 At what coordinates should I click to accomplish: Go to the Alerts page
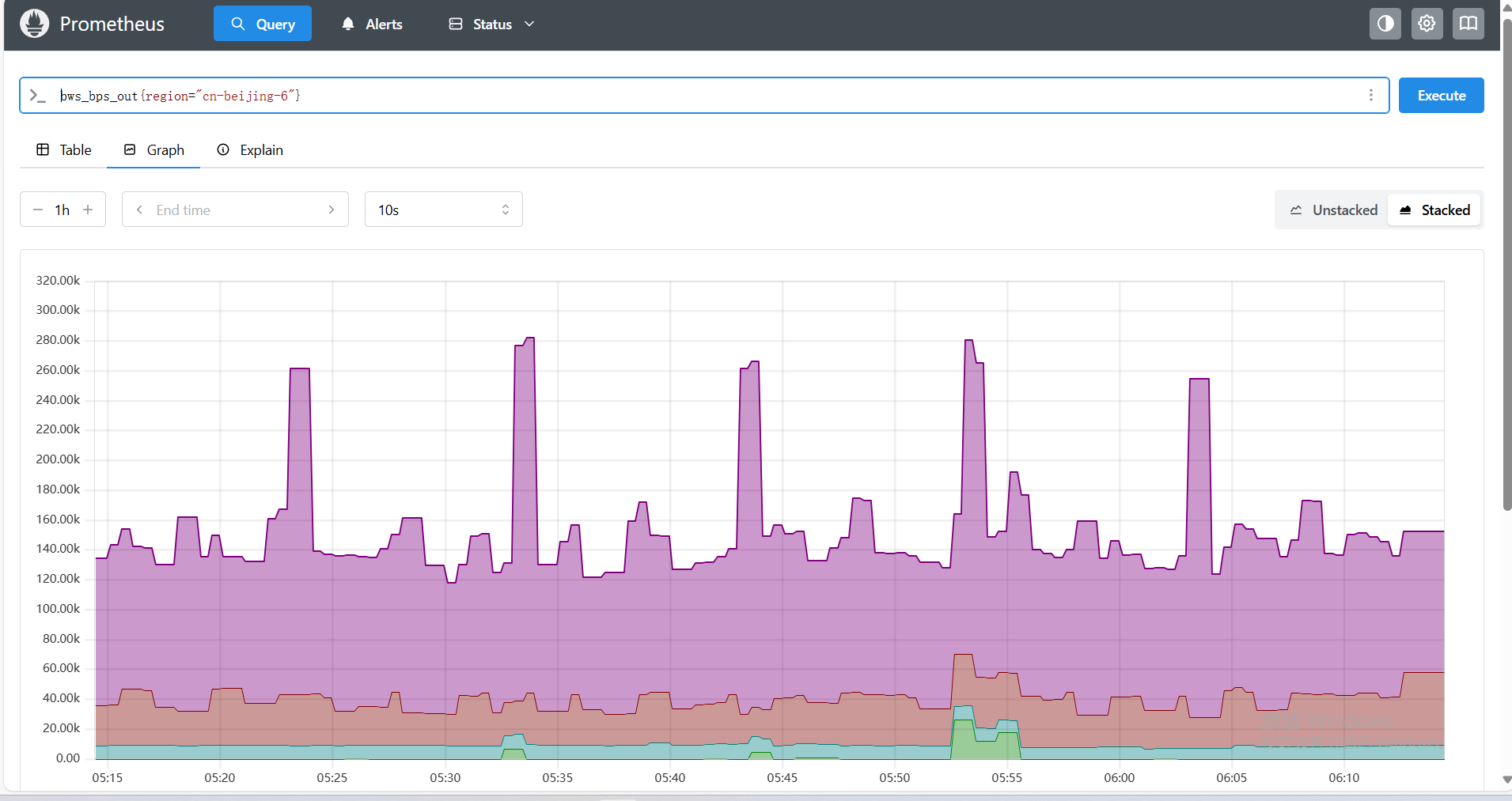click(372, 25)
